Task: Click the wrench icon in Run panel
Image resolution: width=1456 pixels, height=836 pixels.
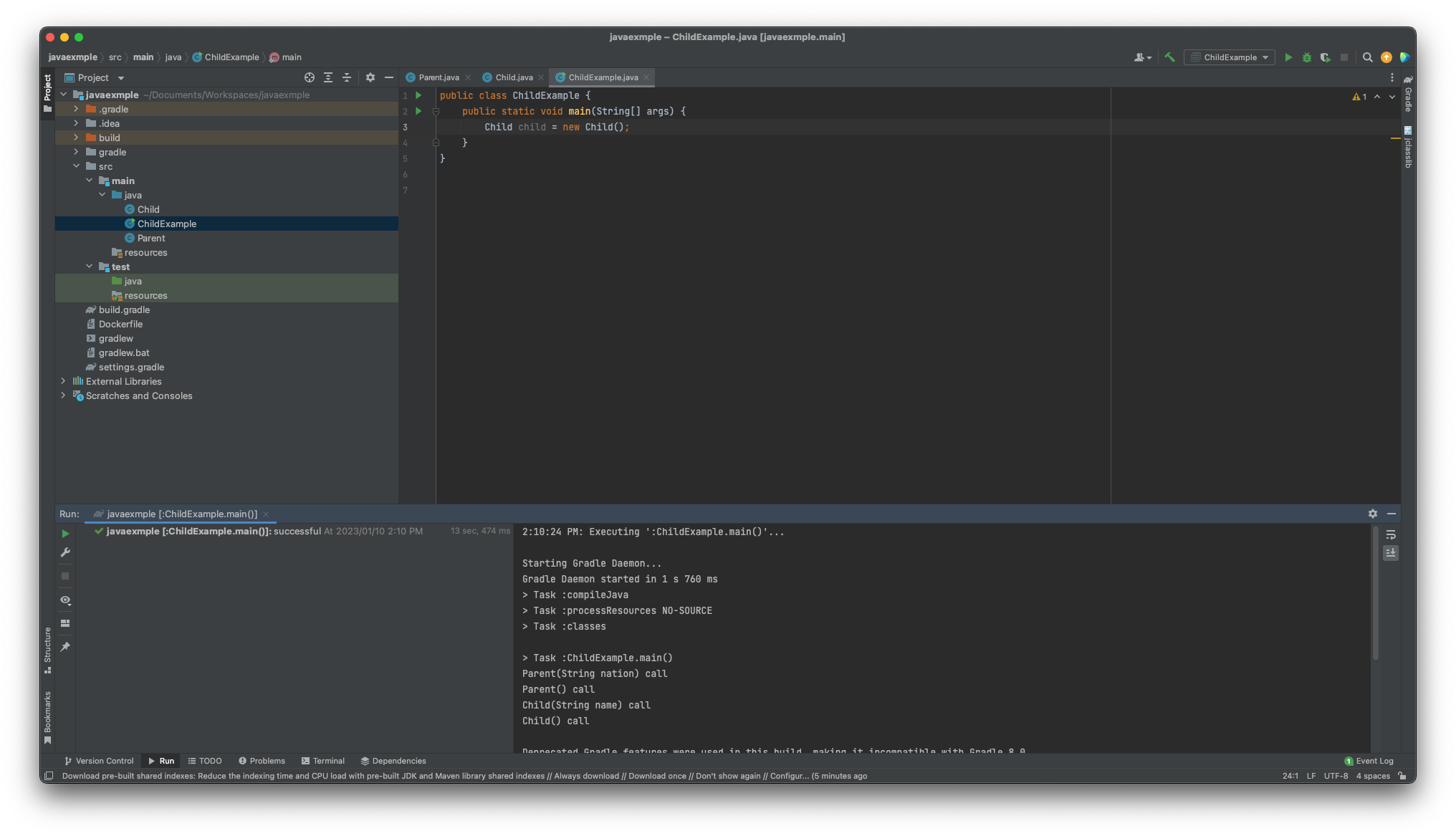Action: pyautogui.click(x=65, y=552)
